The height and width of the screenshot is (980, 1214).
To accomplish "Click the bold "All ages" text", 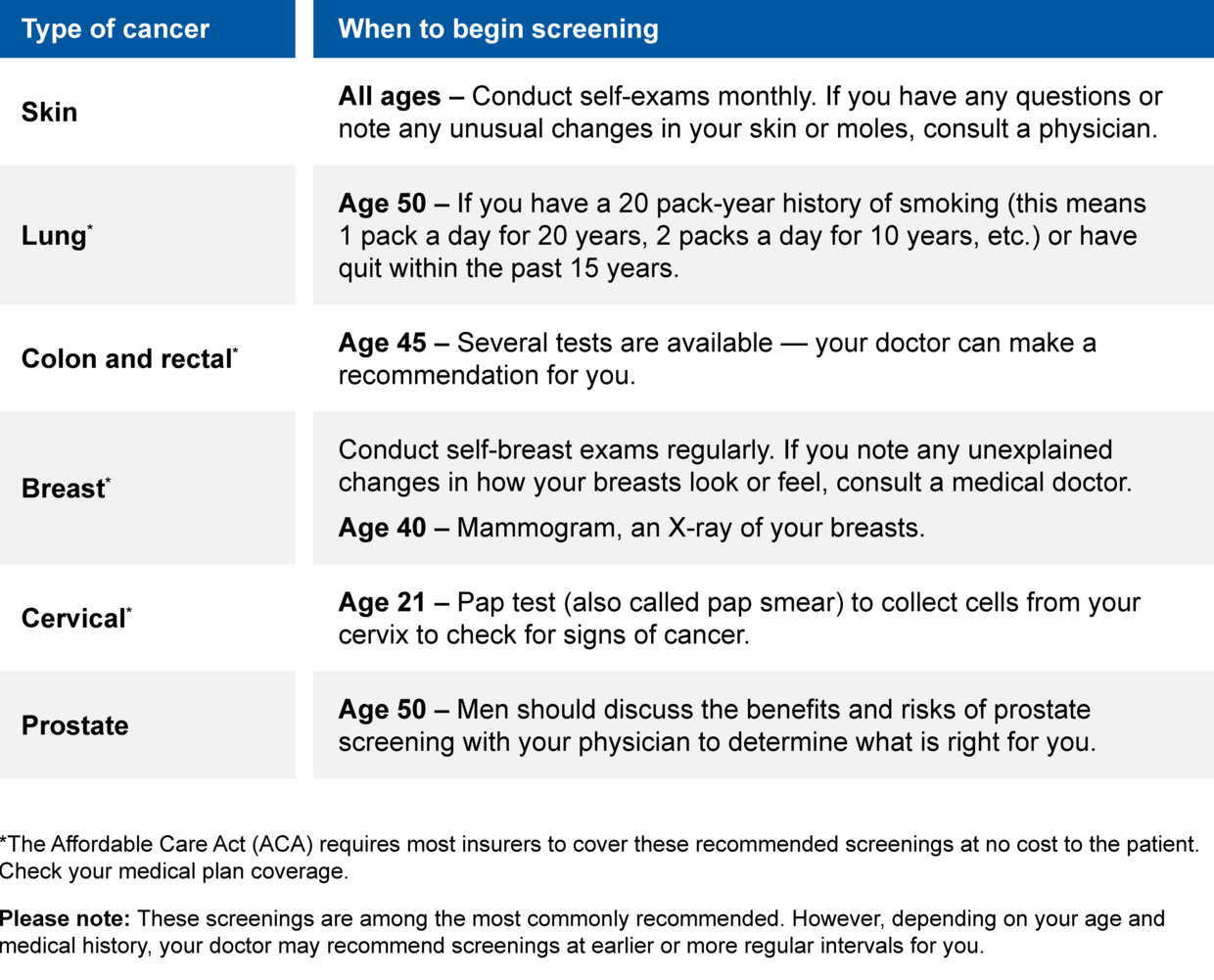I will (390, 97).
